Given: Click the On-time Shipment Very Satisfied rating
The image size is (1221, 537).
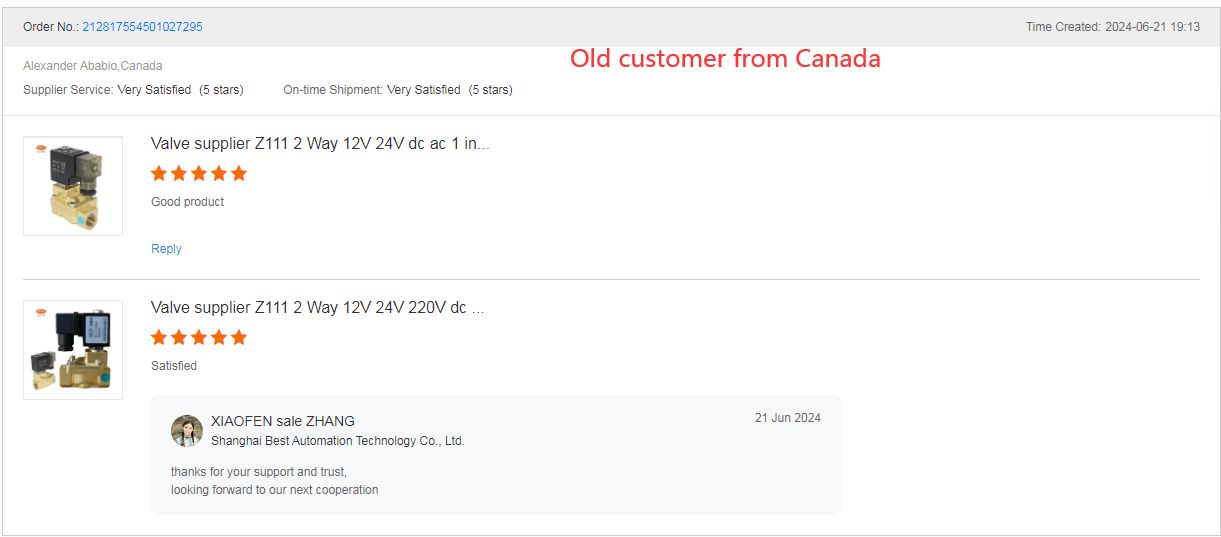Looking at the screenshot, I should [398, 90].
